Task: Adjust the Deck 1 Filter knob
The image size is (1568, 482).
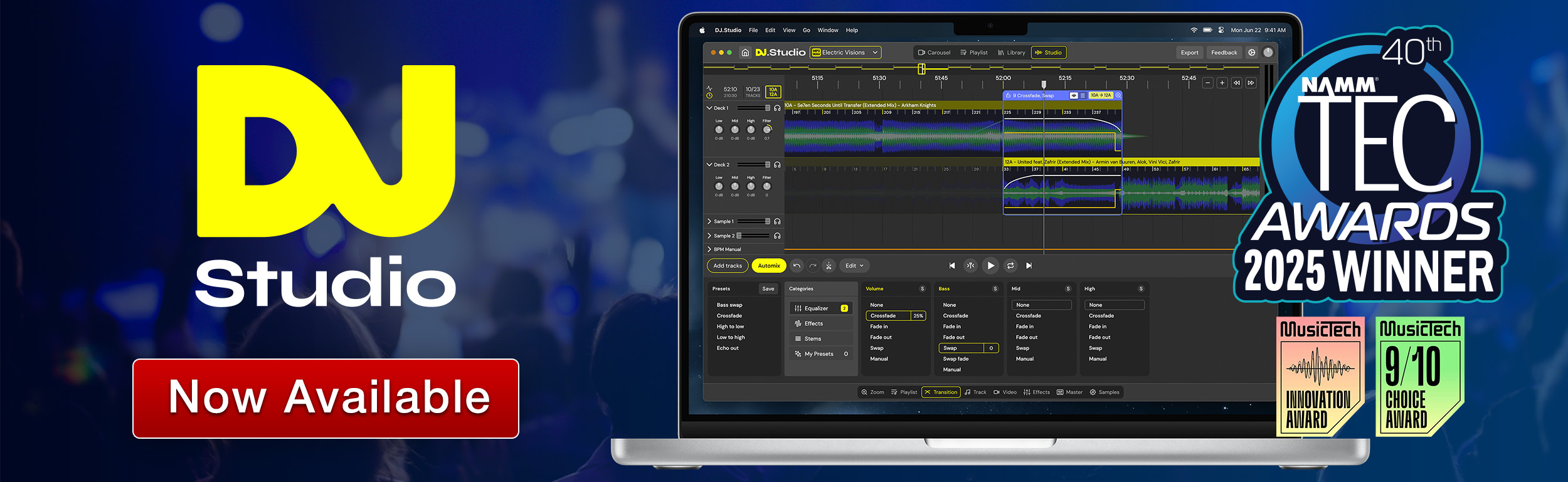Action: pyautogui.click(x=766, y=130)
